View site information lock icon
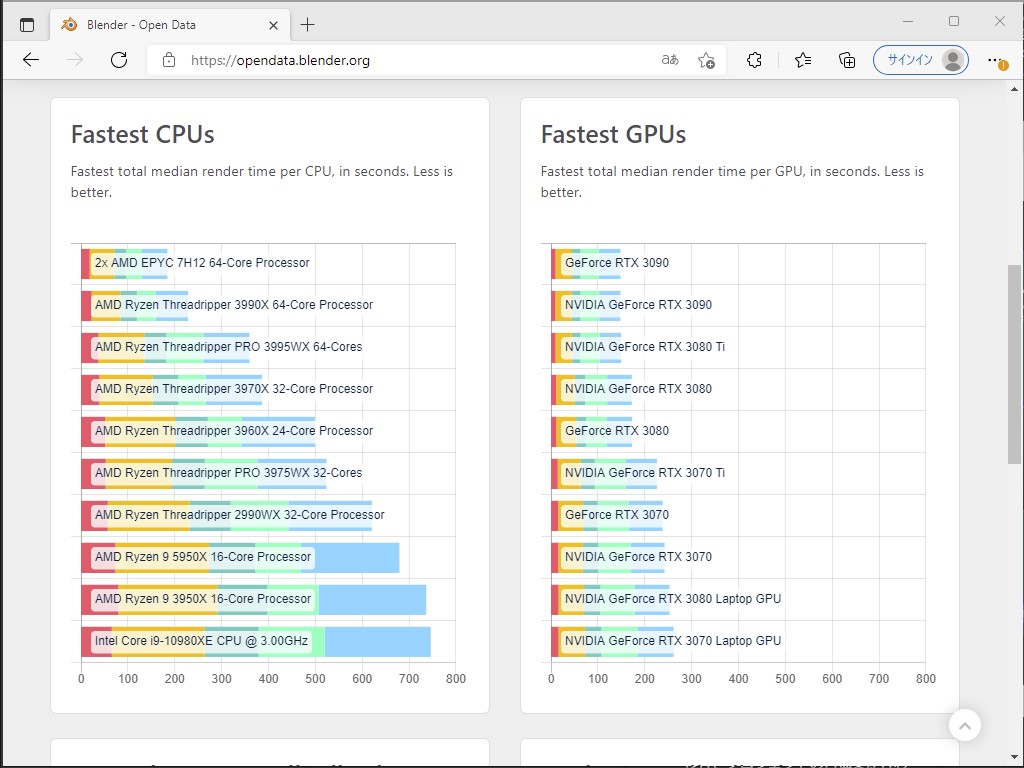 [169, 60]
